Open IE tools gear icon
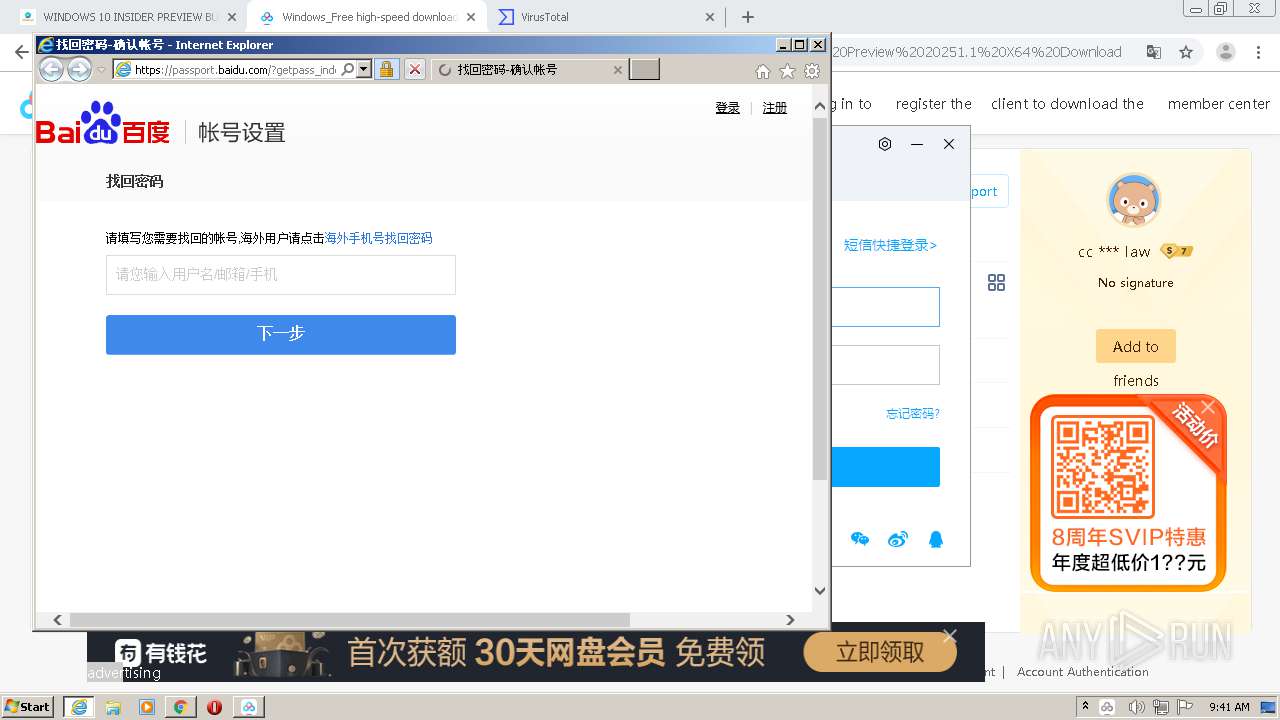Image resolution: width=1280 pixels, height=720 pixels. (x=812, y=71)
